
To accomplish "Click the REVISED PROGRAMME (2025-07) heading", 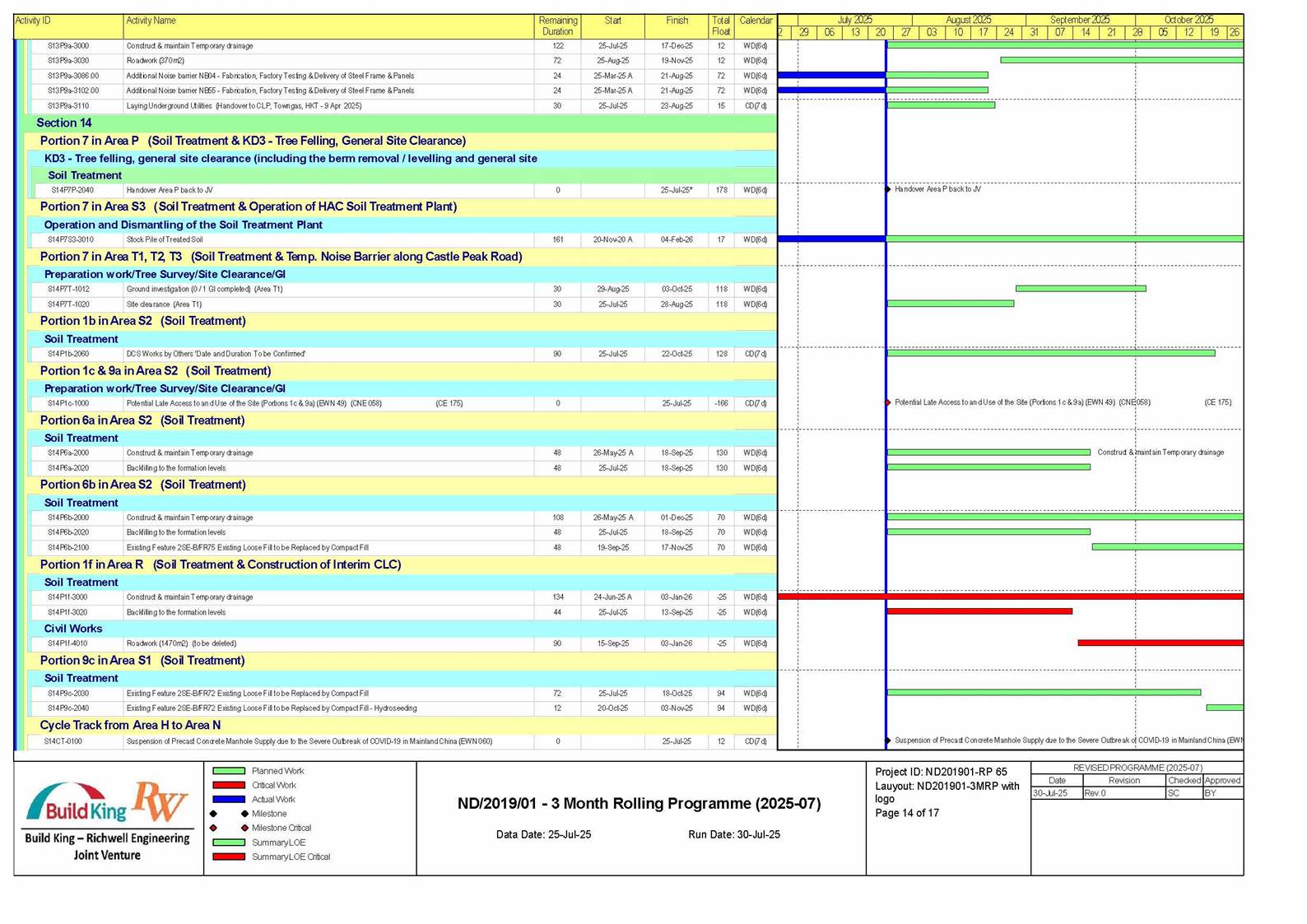I will 1137,768.
